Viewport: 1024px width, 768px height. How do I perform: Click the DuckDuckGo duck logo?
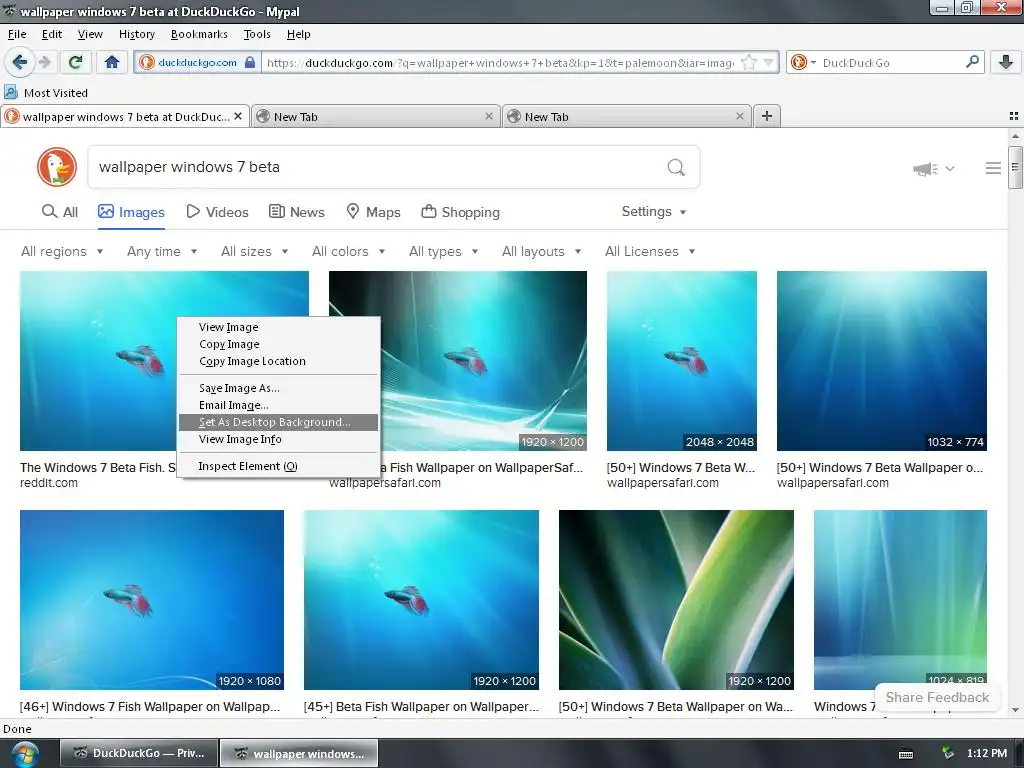(x=57, y=167)
